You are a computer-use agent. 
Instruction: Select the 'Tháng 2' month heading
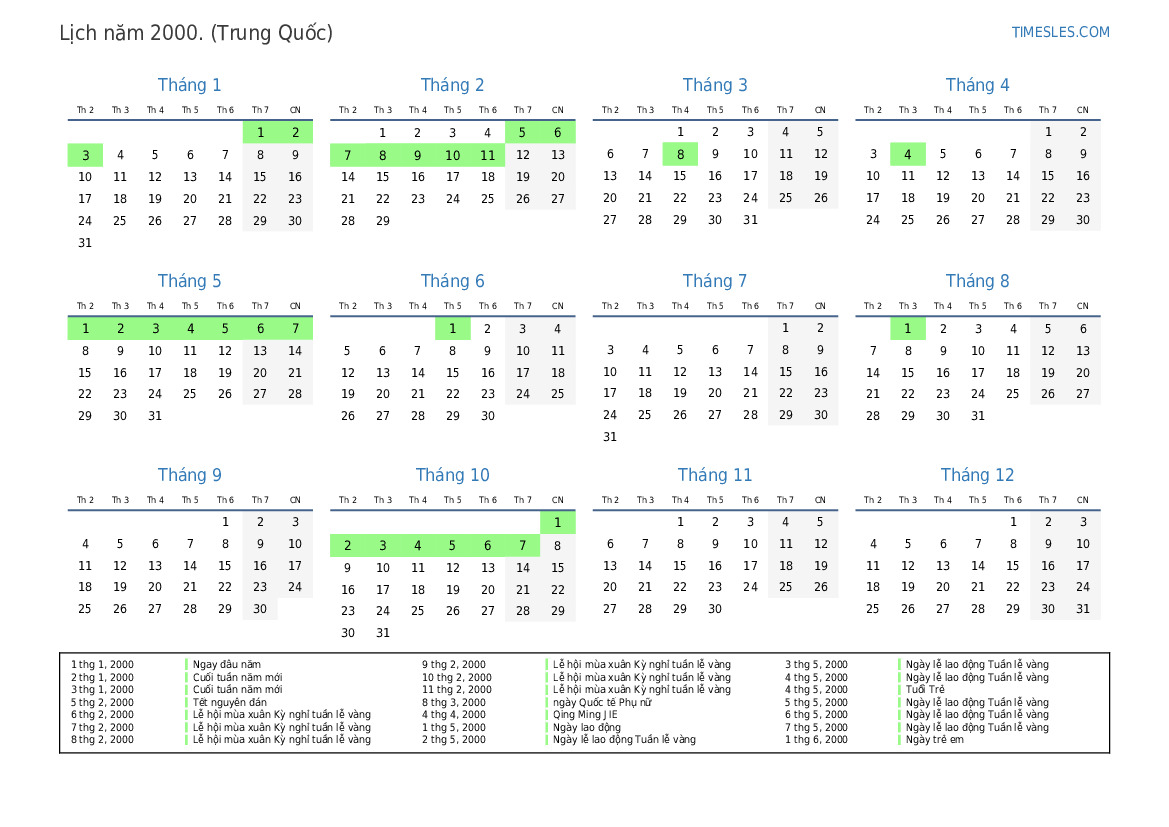(x=452, y=85)
